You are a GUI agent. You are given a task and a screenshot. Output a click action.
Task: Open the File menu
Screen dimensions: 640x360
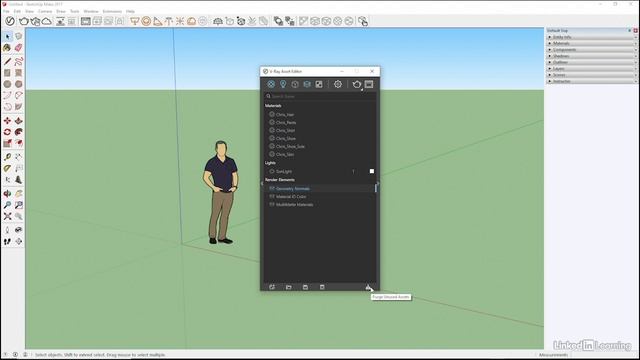click(6, 11)
